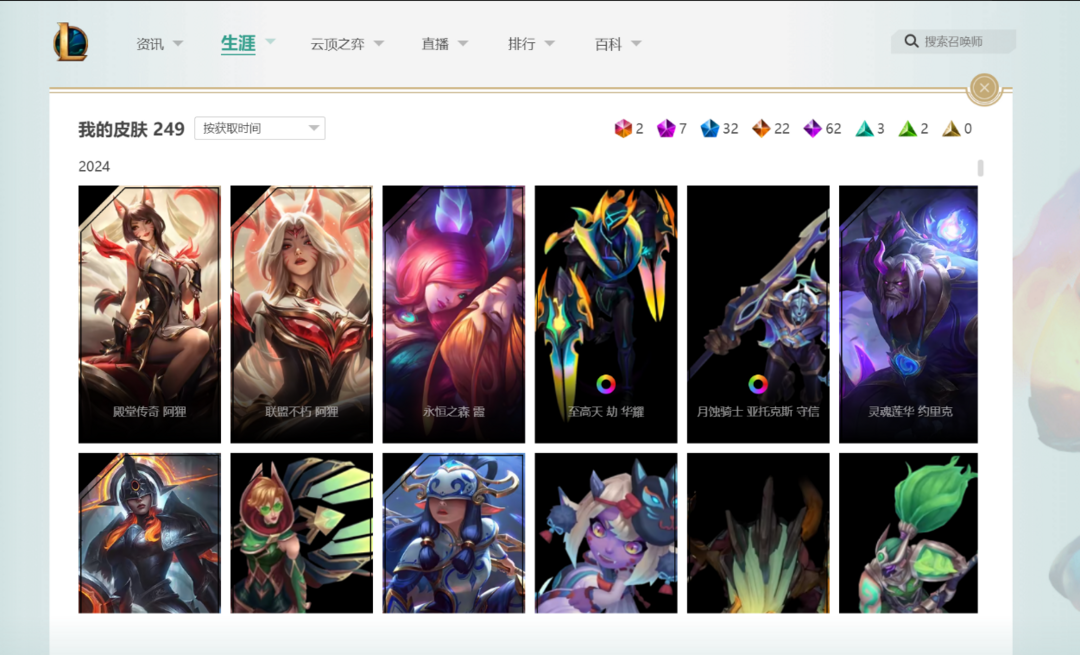
Task: Open the 资讯 navigation tab
Action: click(149, 44)
